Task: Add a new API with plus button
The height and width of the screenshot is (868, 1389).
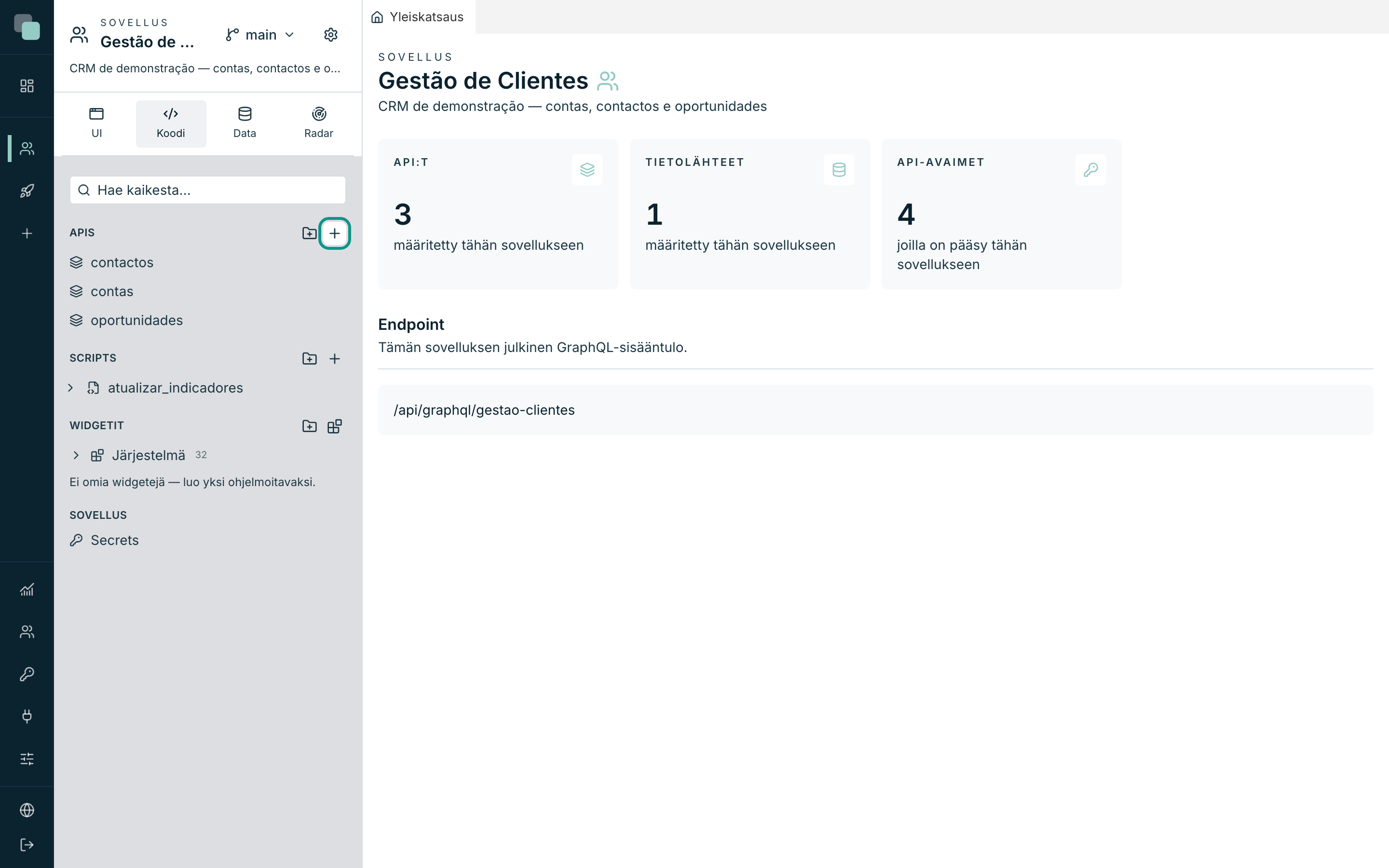Action: click(x=335, y=233)
